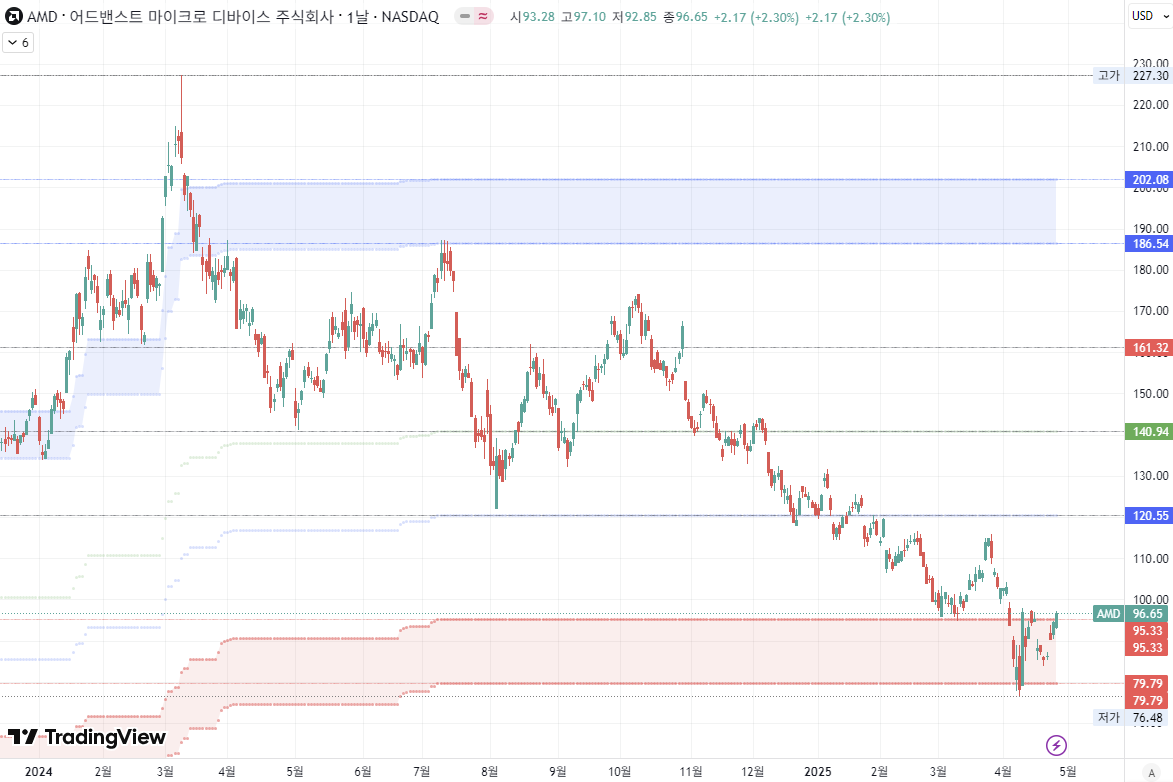This screenshot has width=1173, height=782.
Task: Click the 220.00 tick on price axis
Action: (x=1151, y=105)
